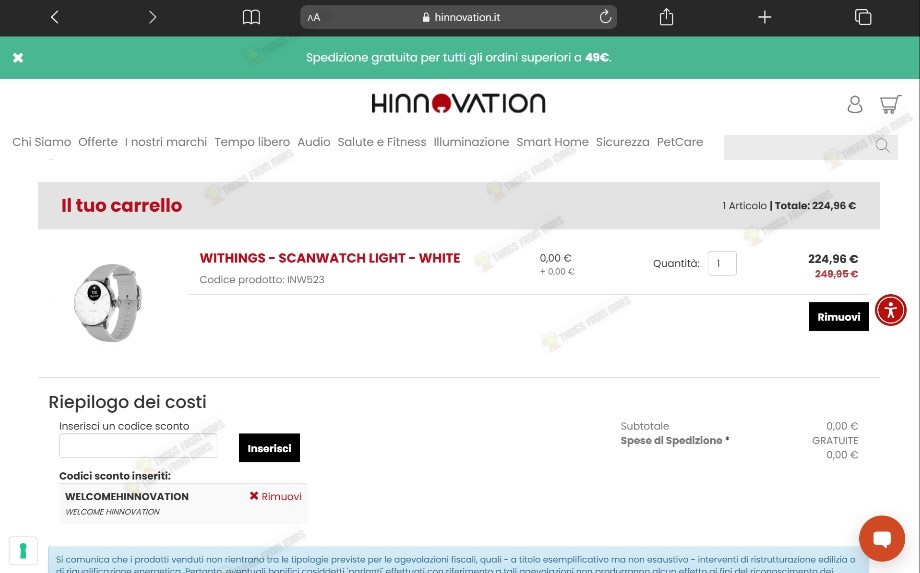The image size is (920, 573).
Task: Open the Smart Home category
Action: pos(552,142)
